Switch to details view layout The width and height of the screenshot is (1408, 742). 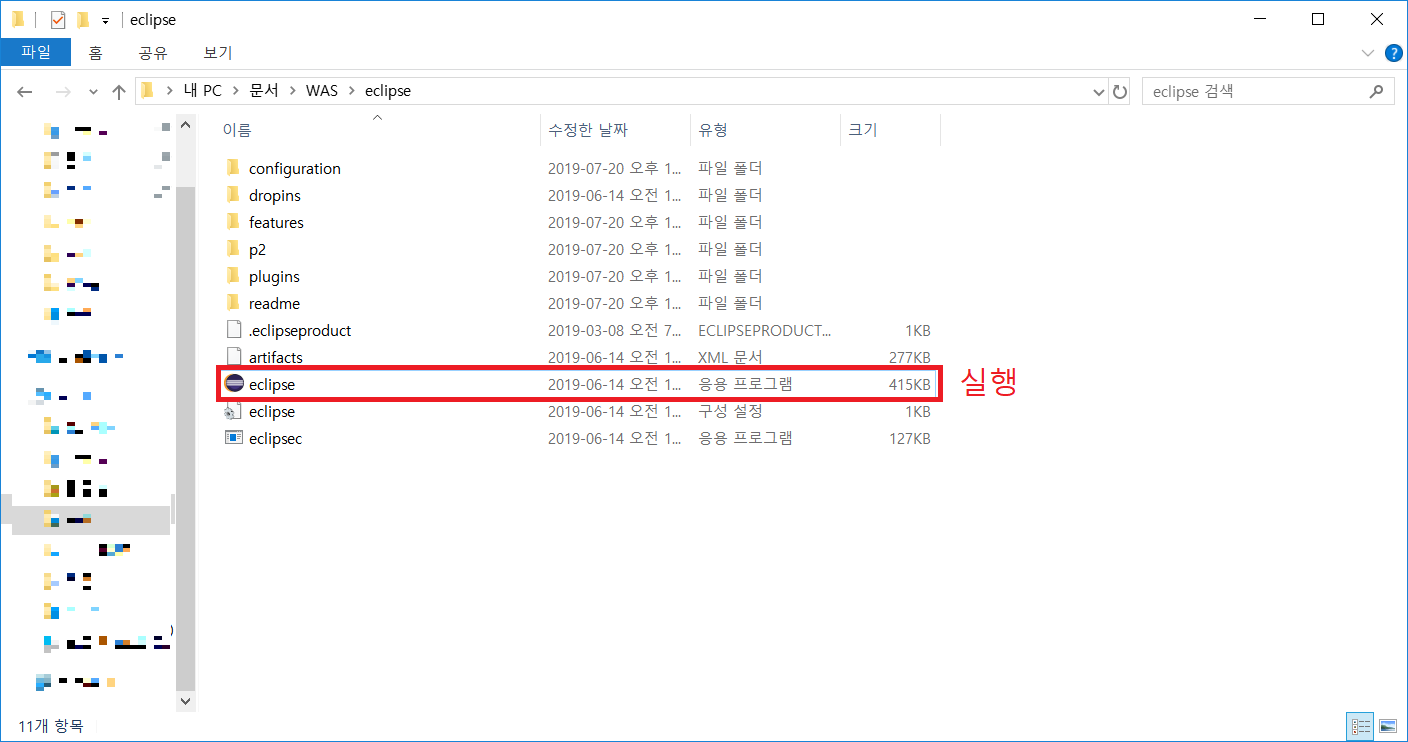click(1360, 726)
